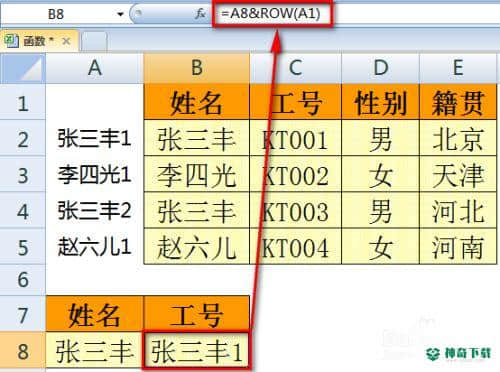Click cell B8 showing 张三丰1
The height and width of the screenshot is (372, 500).
tap(196, 351)
